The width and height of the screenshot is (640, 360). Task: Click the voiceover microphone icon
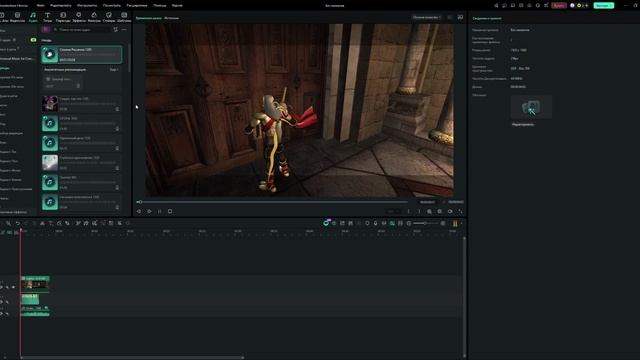point(376,223)
